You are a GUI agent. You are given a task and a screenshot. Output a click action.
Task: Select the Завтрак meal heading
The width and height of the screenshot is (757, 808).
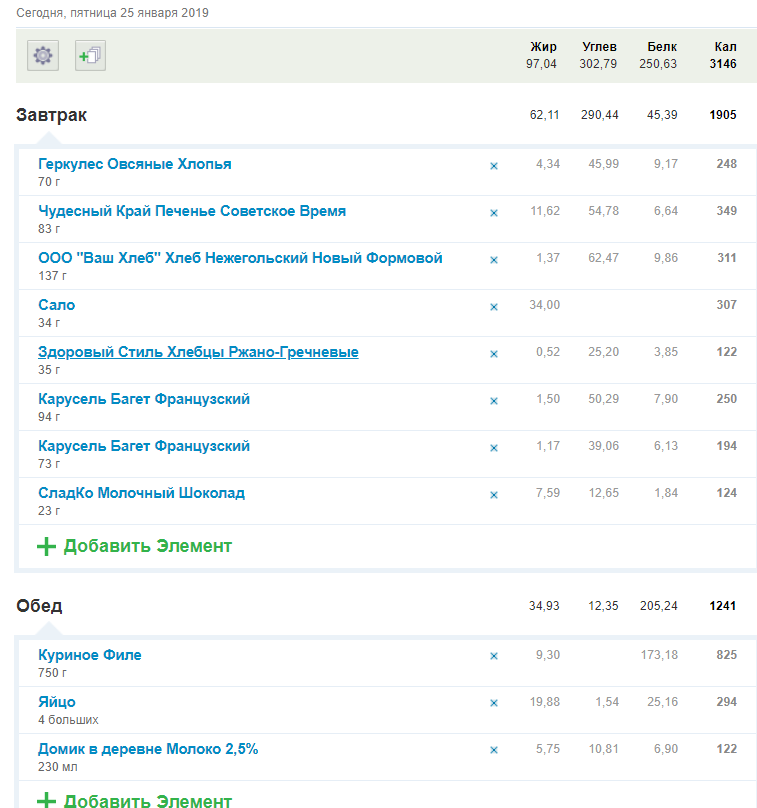[52, 115]
